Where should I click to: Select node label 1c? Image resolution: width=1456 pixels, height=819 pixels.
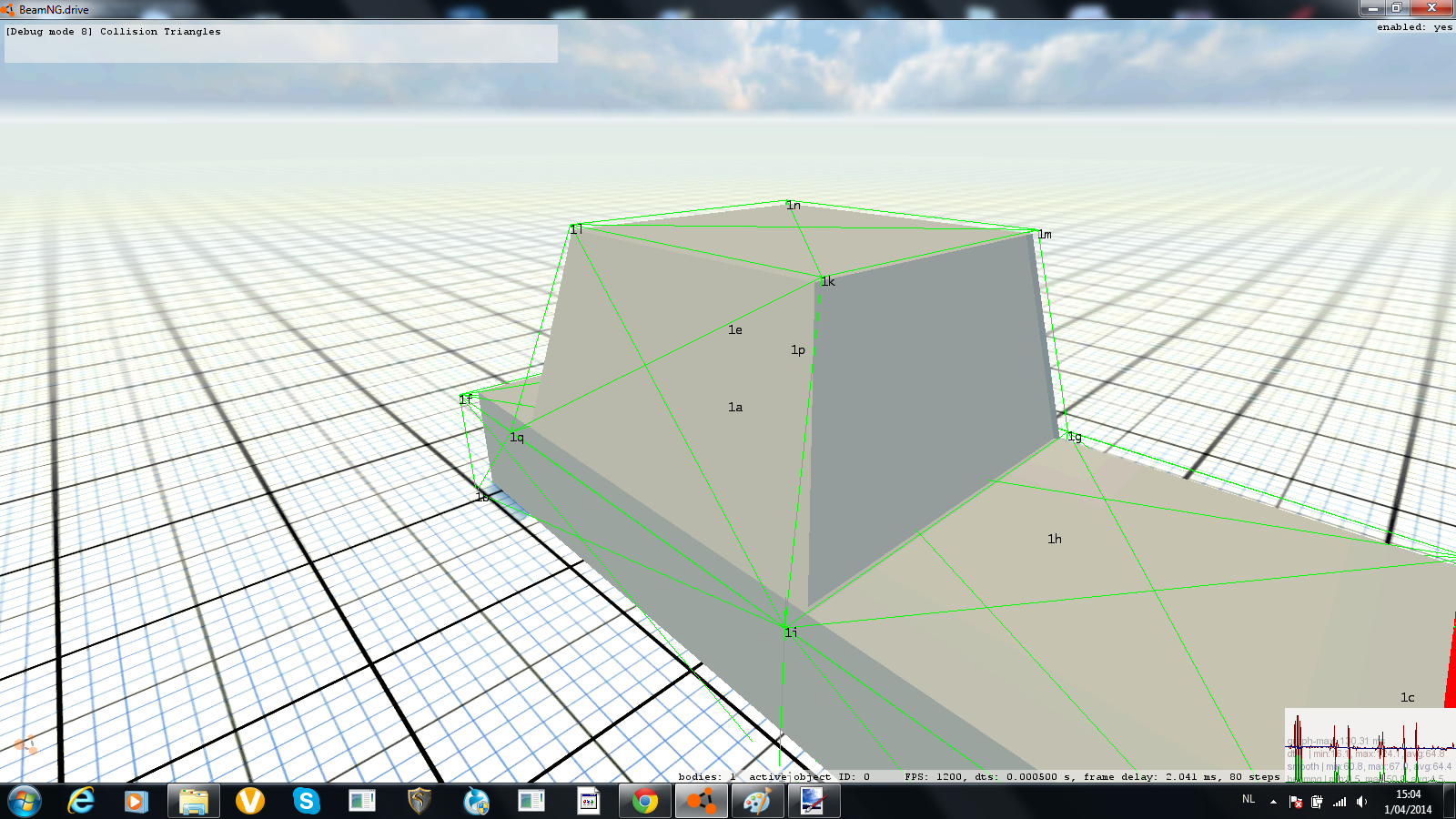(x=1408, y=698)
